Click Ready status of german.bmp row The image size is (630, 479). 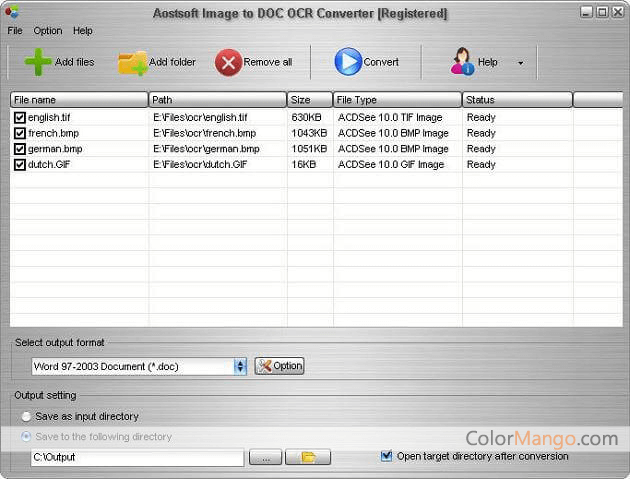coord(481,149)
